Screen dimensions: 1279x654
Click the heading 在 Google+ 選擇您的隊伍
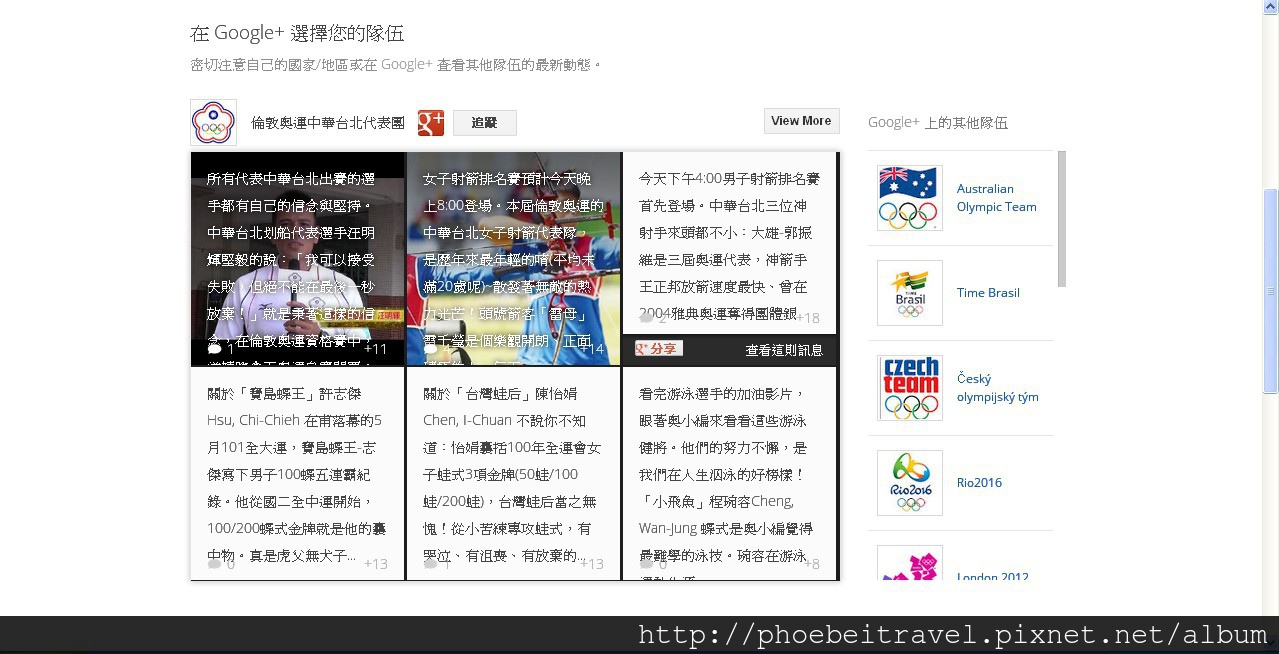click(x=297, y=33)
